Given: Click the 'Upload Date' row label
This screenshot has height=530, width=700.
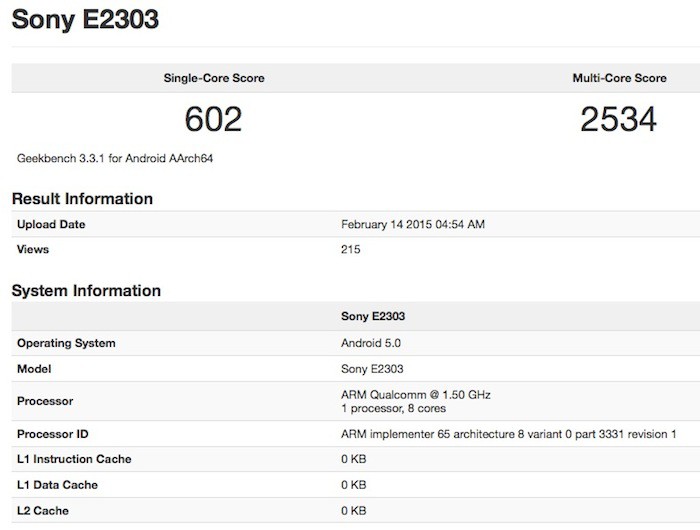Looking at the screenshot, I should (51, 224).
